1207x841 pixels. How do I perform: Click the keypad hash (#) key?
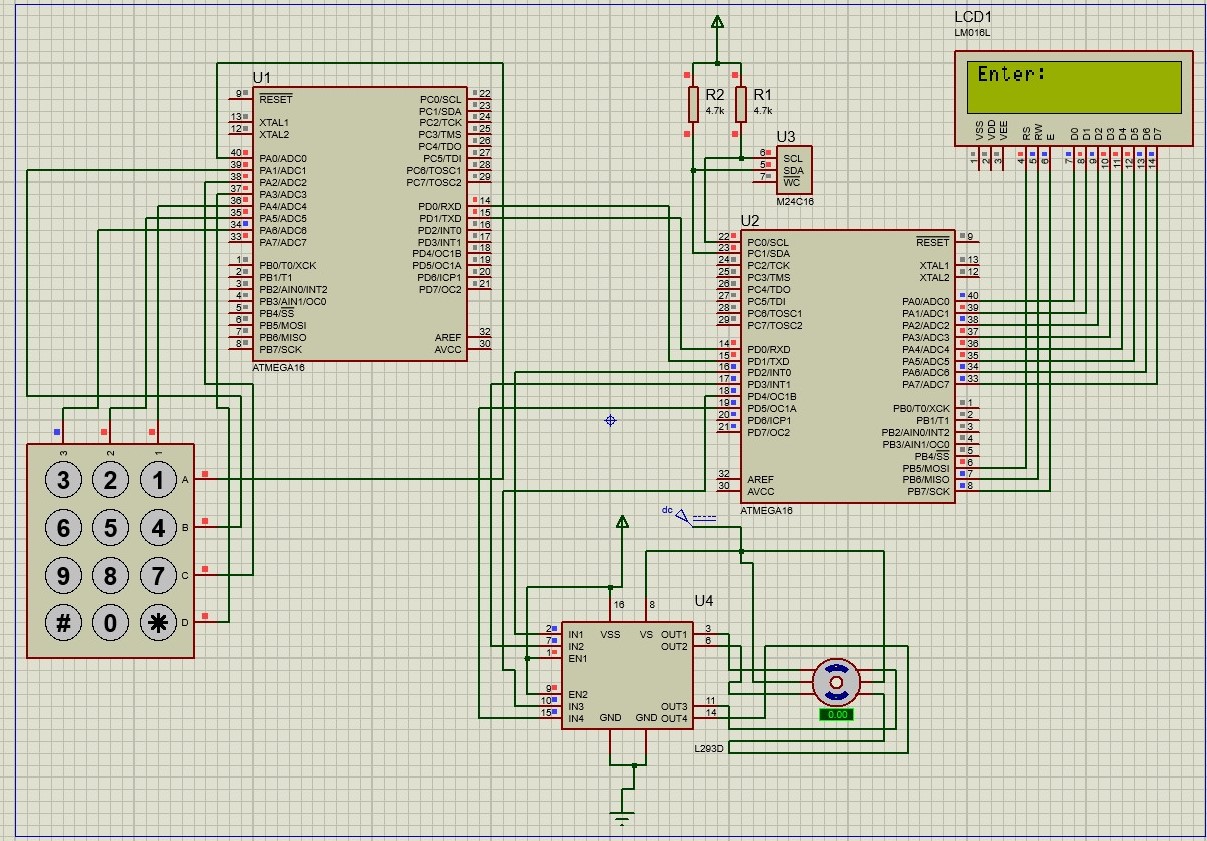63,624
